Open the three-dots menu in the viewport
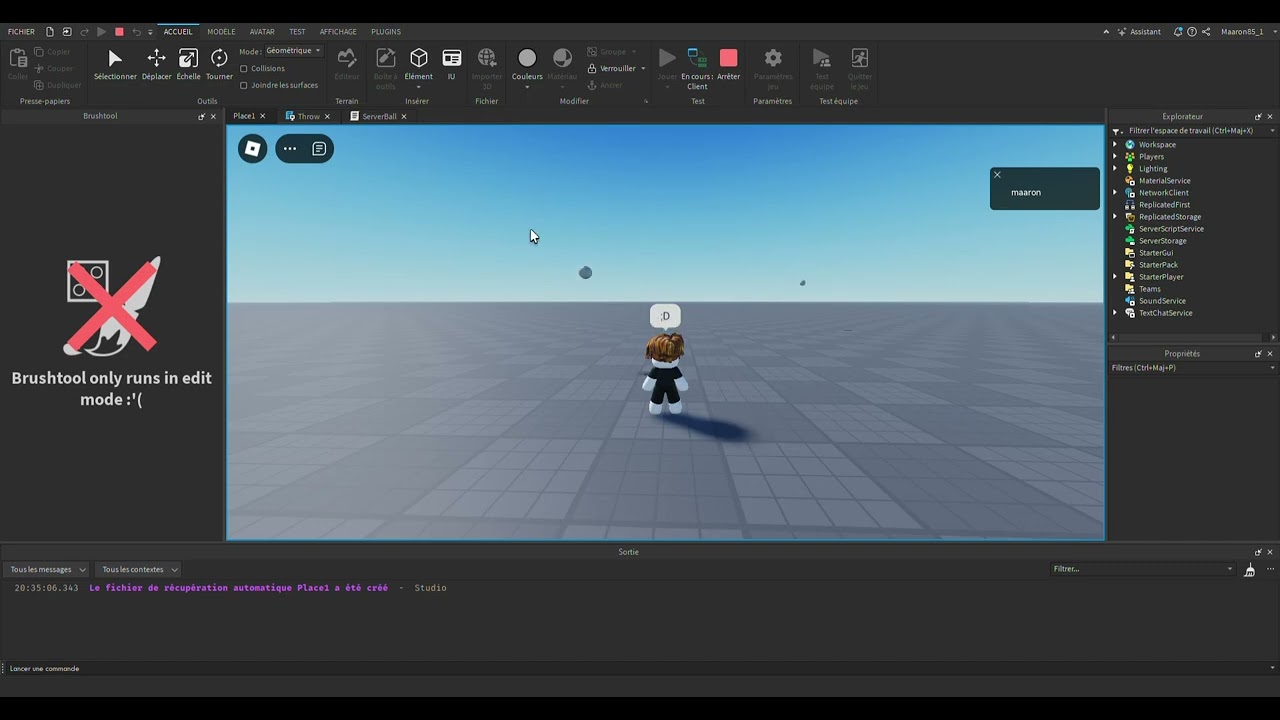Image resolution: width=1280 pixels, height=720 pixels. point(290,149)
